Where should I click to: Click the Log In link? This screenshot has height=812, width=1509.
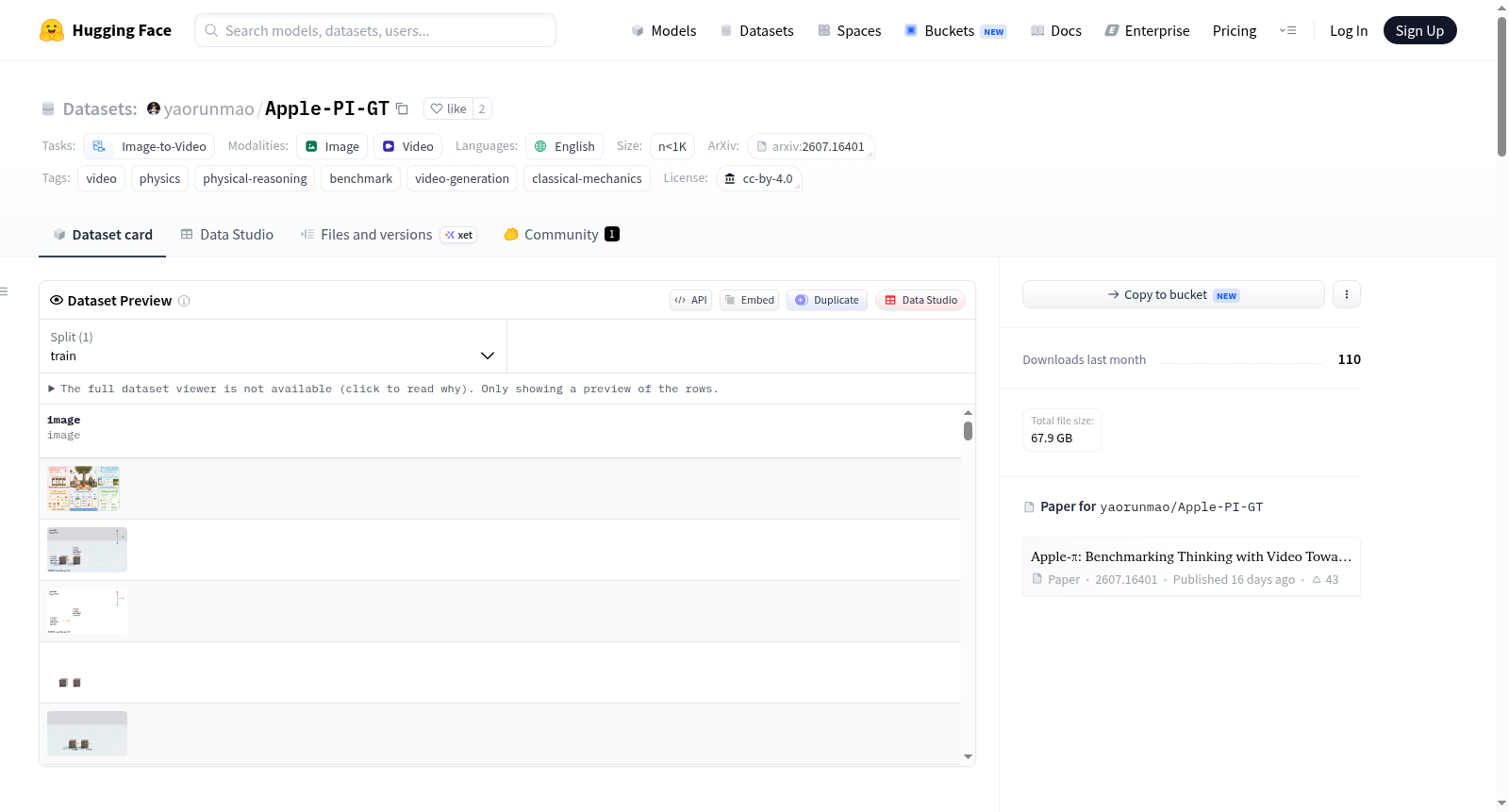1349,30
